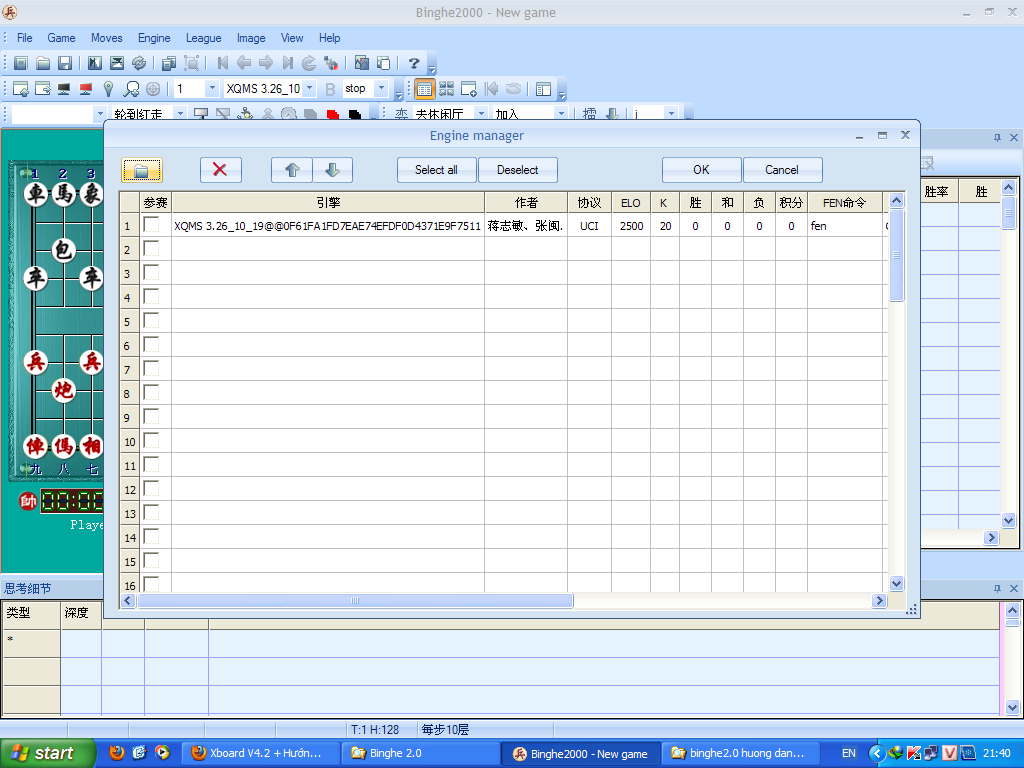
Task: Click the red flag icon in third toolbar
Action: pos(332,114)
